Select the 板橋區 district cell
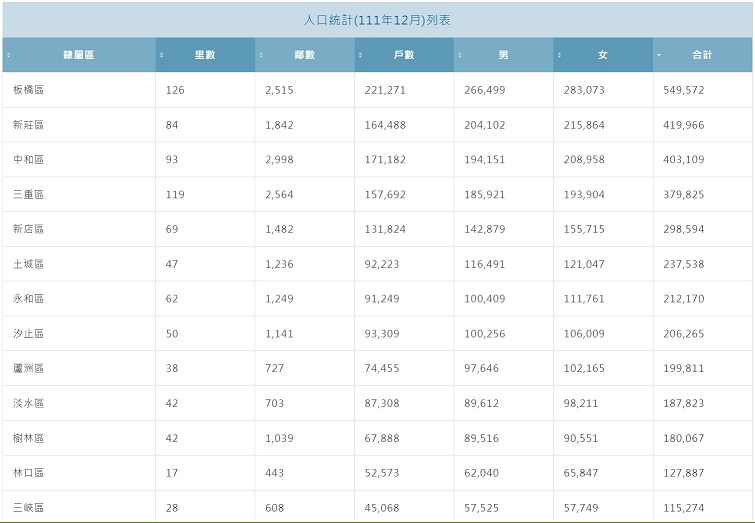Viewport: 755px width, 523px height. coord(29,90)
